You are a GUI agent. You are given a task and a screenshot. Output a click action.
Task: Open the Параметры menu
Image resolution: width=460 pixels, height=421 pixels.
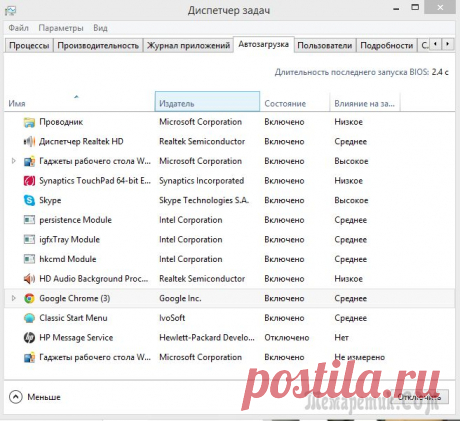[x=61, y=28]
